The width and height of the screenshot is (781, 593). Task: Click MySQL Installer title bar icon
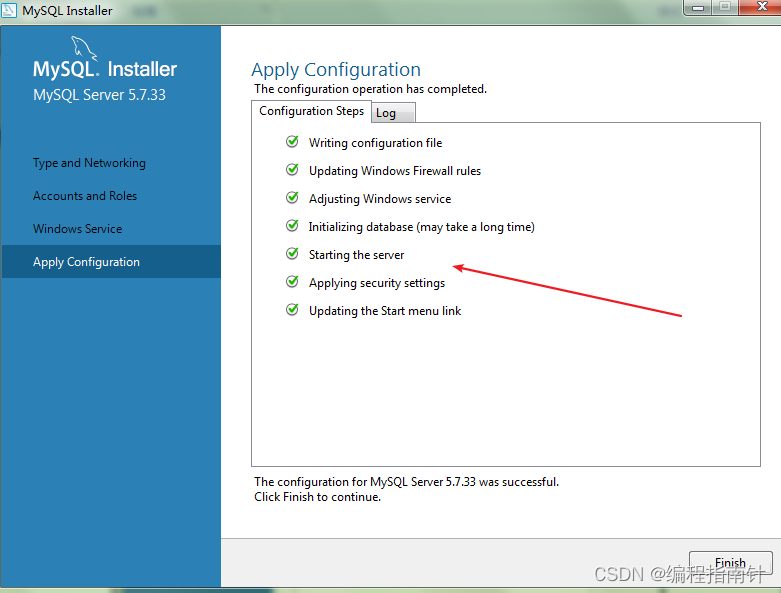(9, 10)
